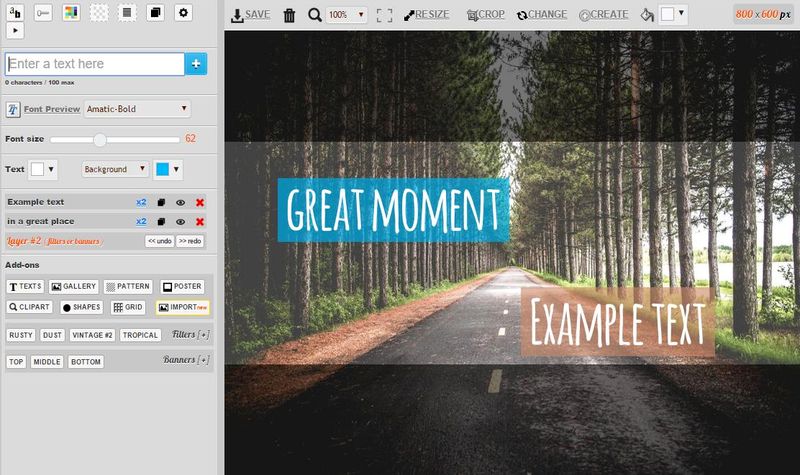Click the trash bin icon
This screenshot has height=475, width=800.
tap(289, 15)
